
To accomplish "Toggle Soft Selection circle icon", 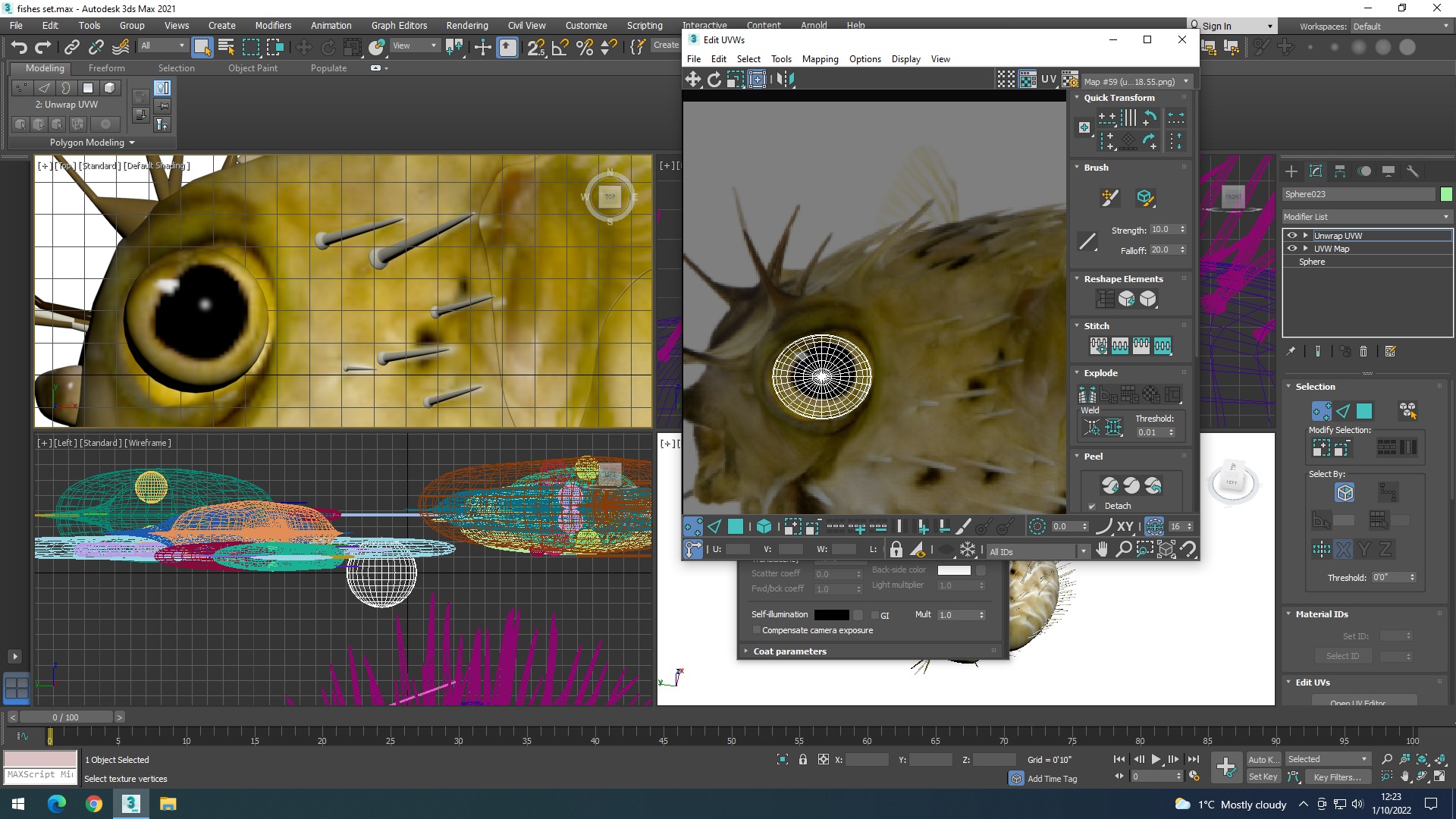I will (x=1037, y=526).
